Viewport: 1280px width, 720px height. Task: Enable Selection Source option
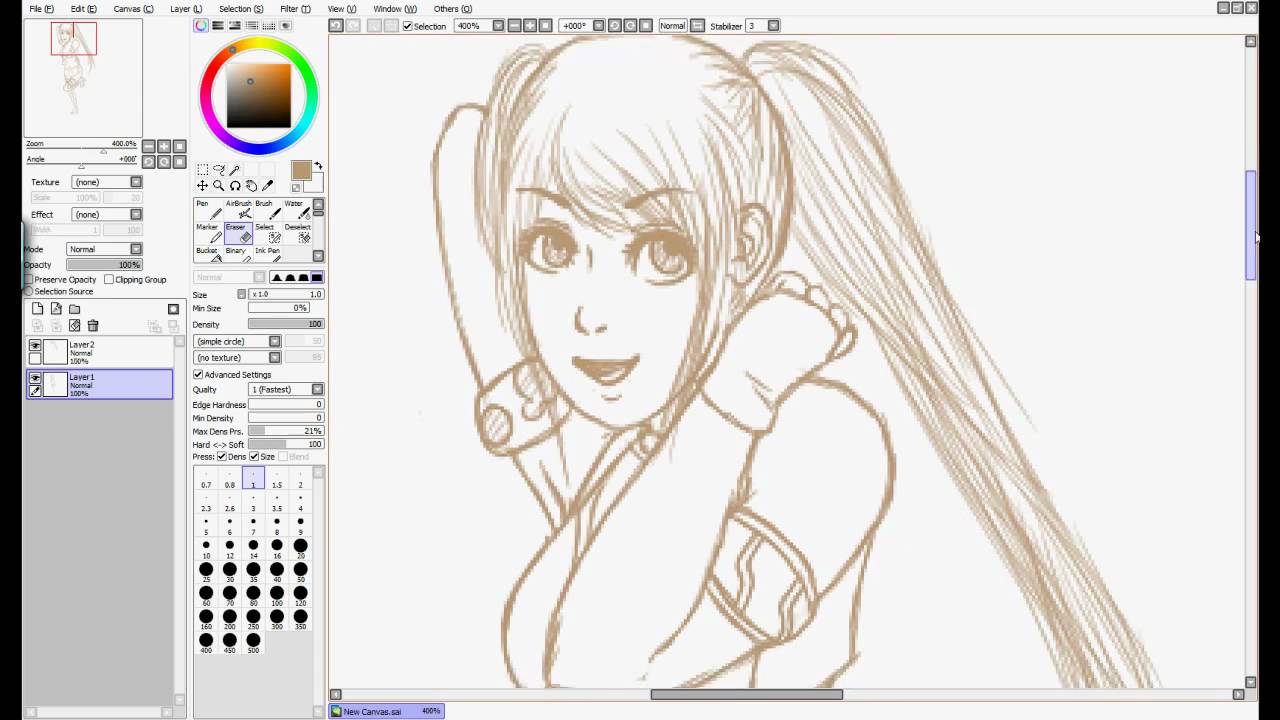coord(29,291)
